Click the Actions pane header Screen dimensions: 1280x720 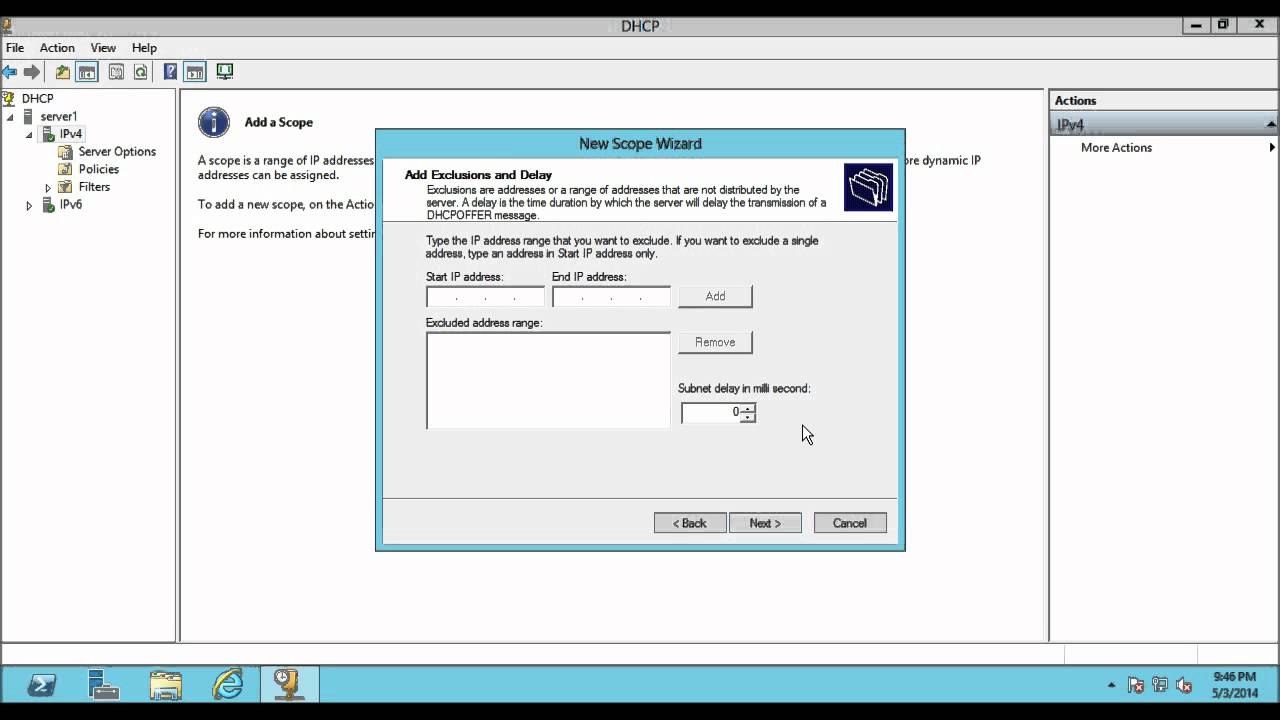point(1164,100)
